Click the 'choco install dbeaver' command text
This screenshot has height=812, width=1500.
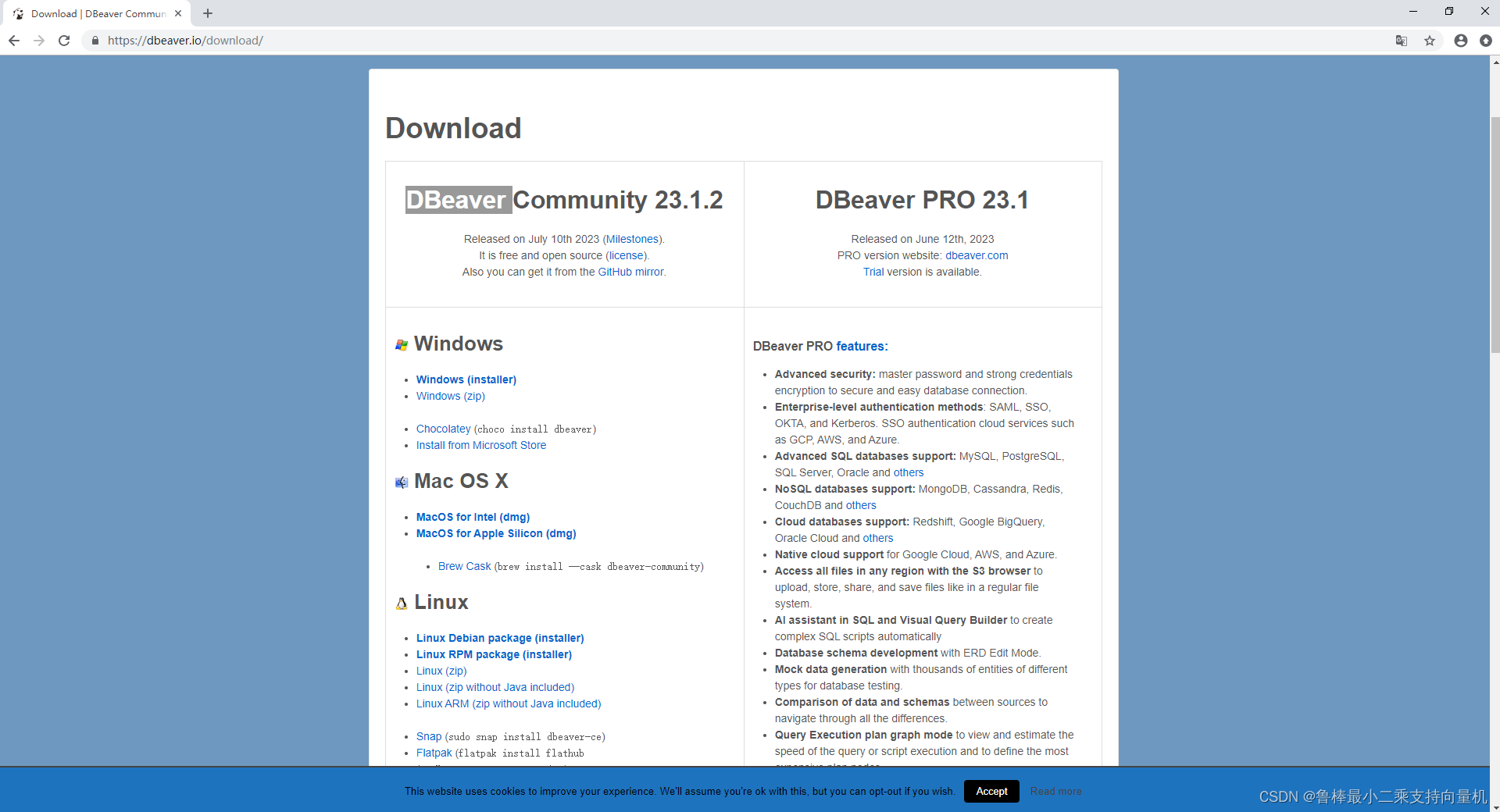point(535,429)
